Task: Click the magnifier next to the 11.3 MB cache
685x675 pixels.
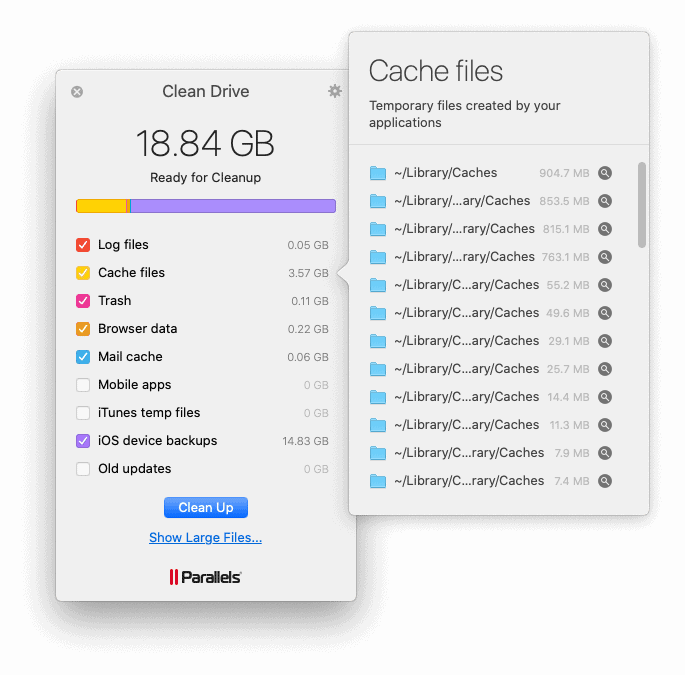Action: click(x=604, y=425)
